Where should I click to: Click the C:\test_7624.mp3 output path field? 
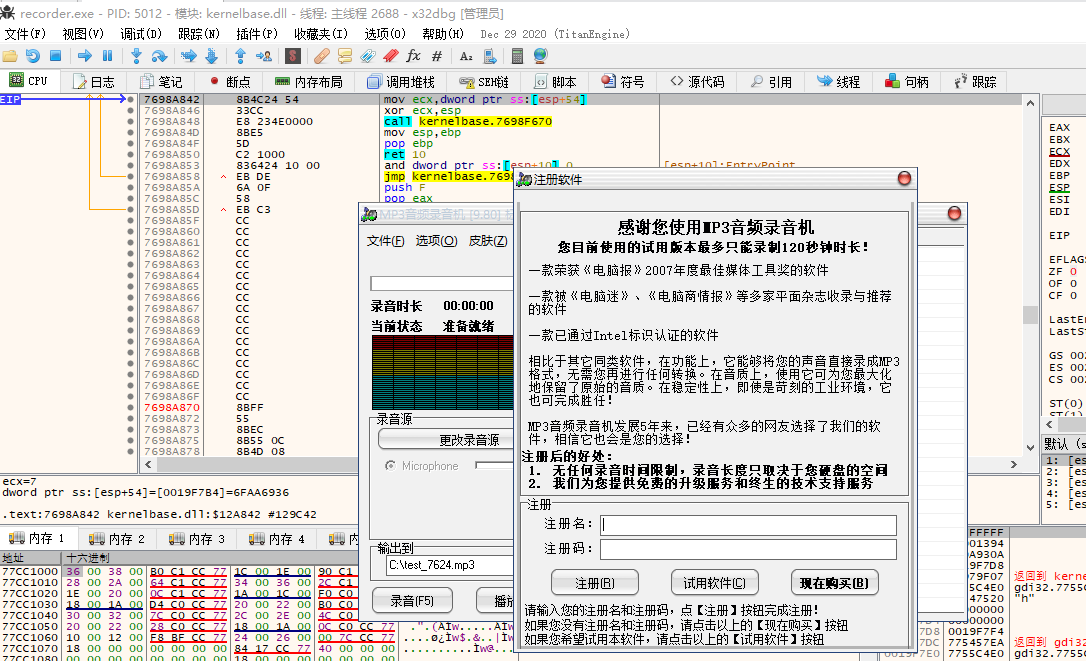[449, 565]
